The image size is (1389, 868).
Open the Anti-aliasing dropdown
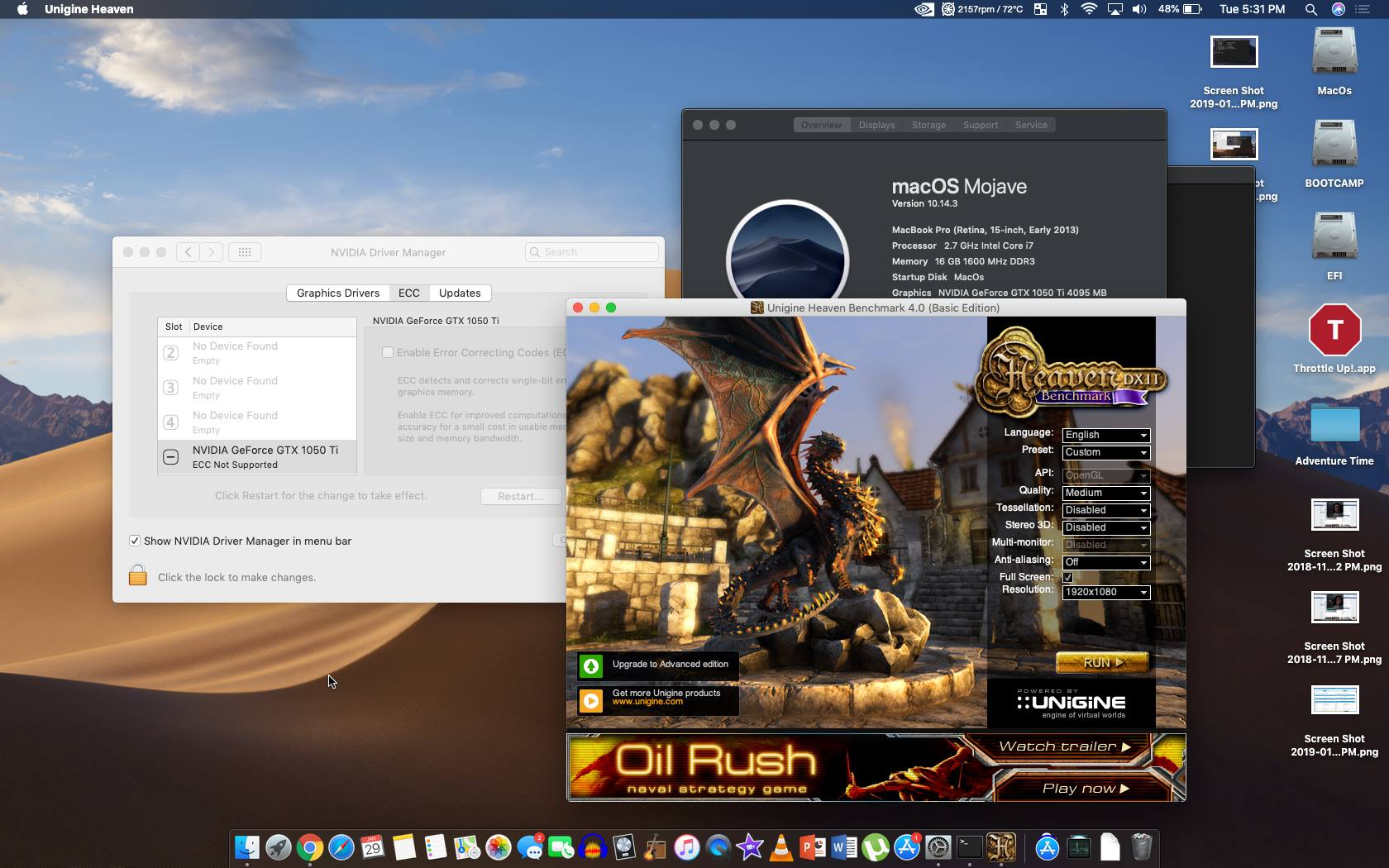(1105, 562)
